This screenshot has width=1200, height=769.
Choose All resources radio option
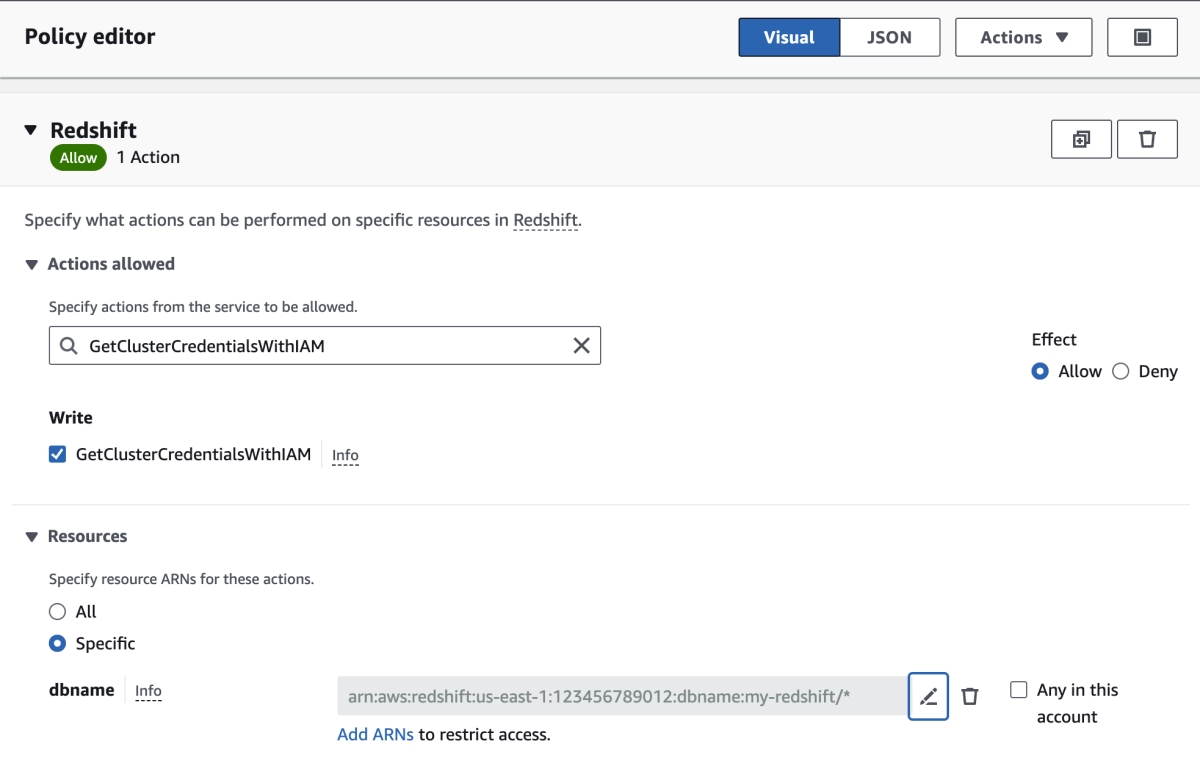coord(58,611)
